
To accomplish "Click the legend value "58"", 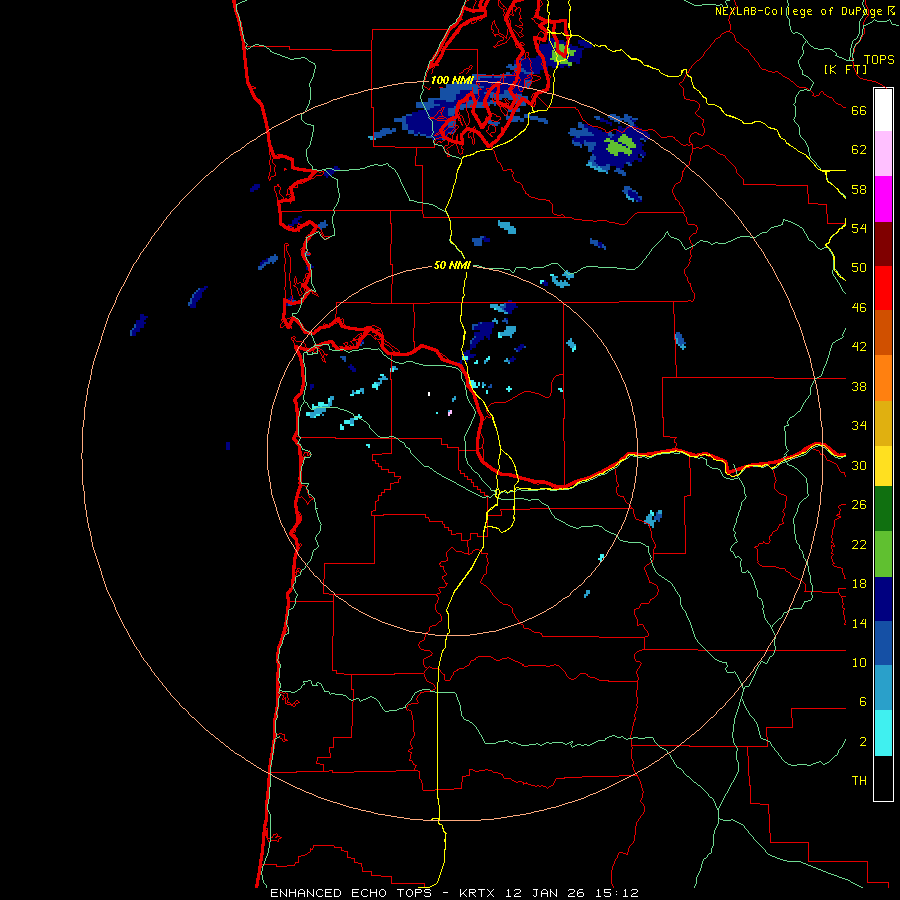I will point(859,189).
